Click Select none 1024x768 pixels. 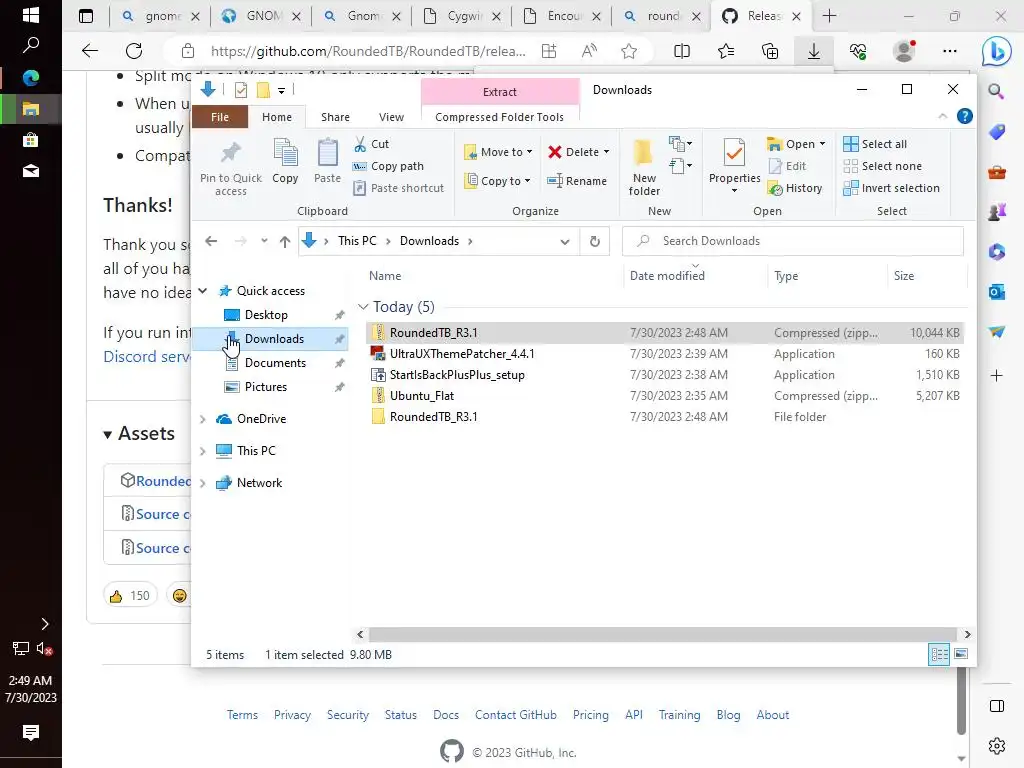(x=882, y=166)
